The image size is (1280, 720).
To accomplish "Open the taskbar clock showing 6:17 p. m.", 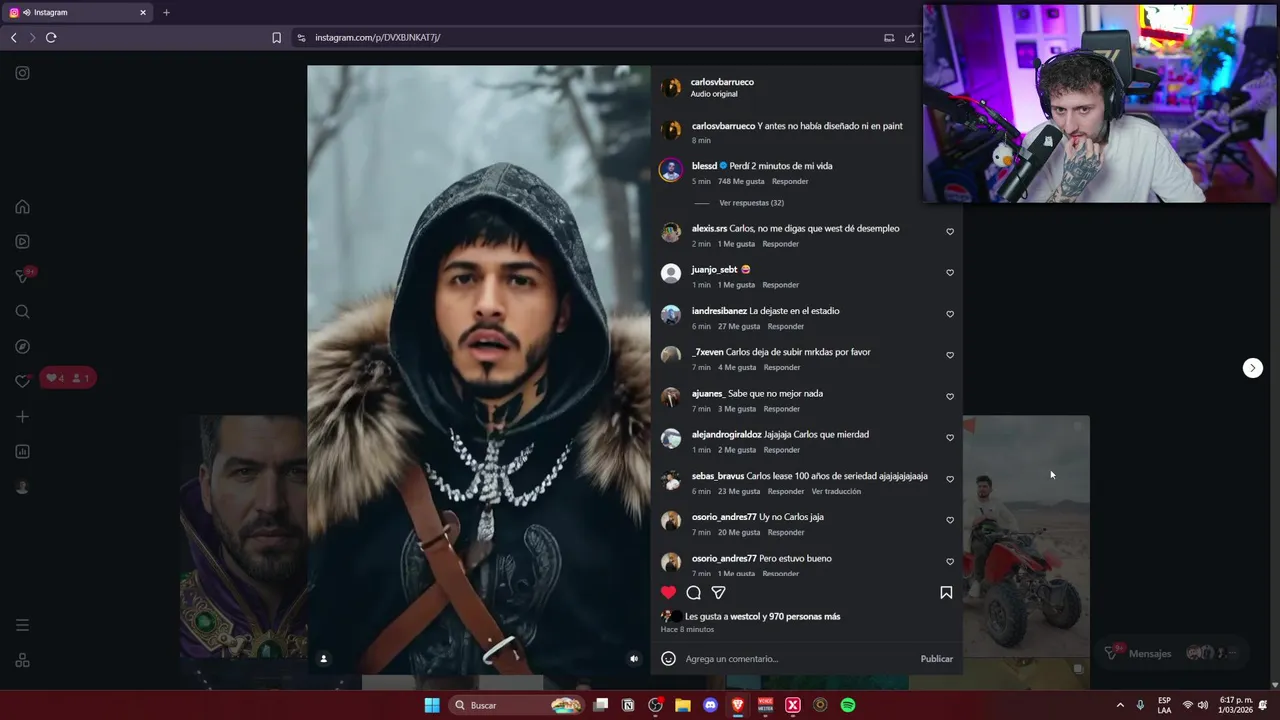I will (x=1236, y=705).
